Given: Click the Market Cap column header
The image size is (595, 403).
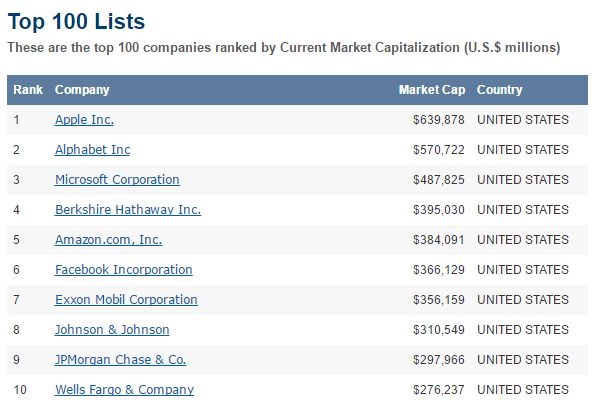Looking at the screenshot, I should click(x=432, y=90).
